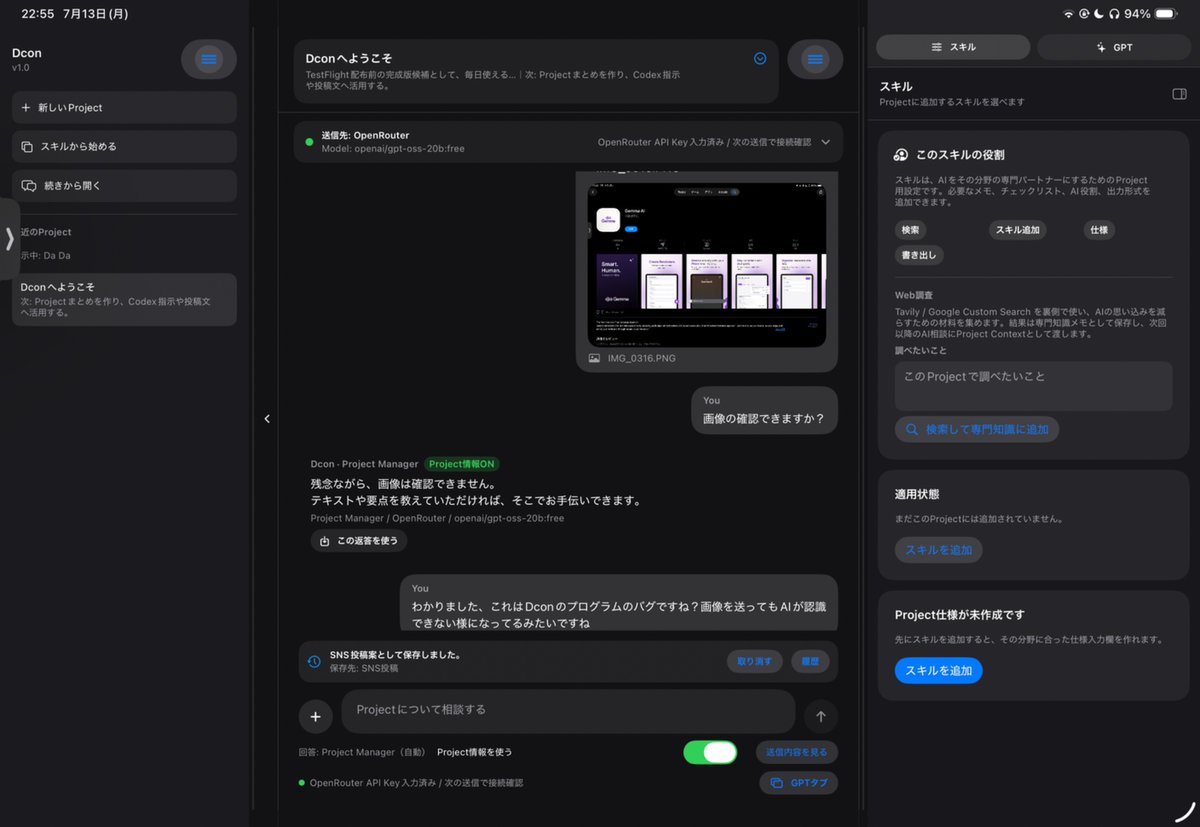Click 続きから開く button
The image size is (1200, 827).
124,185
